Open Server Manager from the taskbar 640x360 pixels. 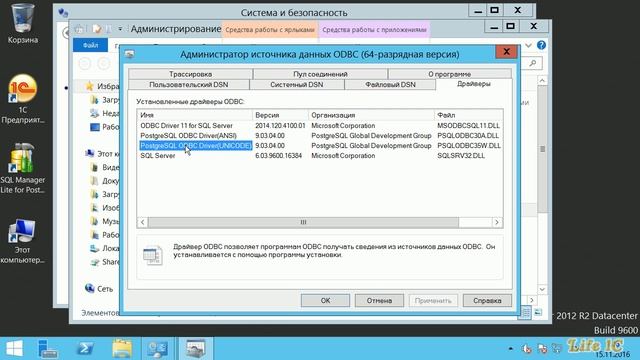click(48, 349)
